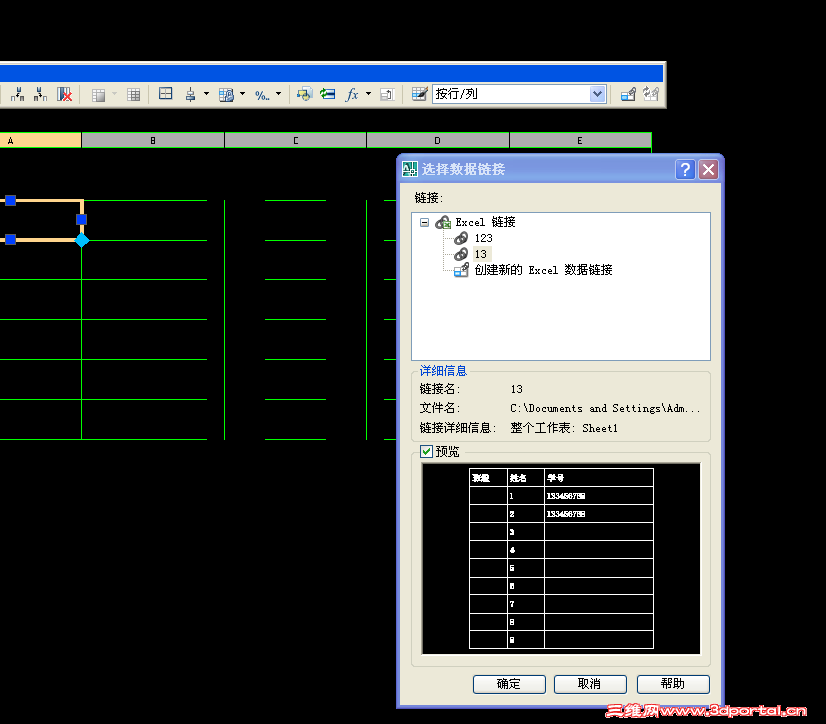Click the match cell brush icon
The height and width of the screenshot is (724, 826).
coord(419,94)
